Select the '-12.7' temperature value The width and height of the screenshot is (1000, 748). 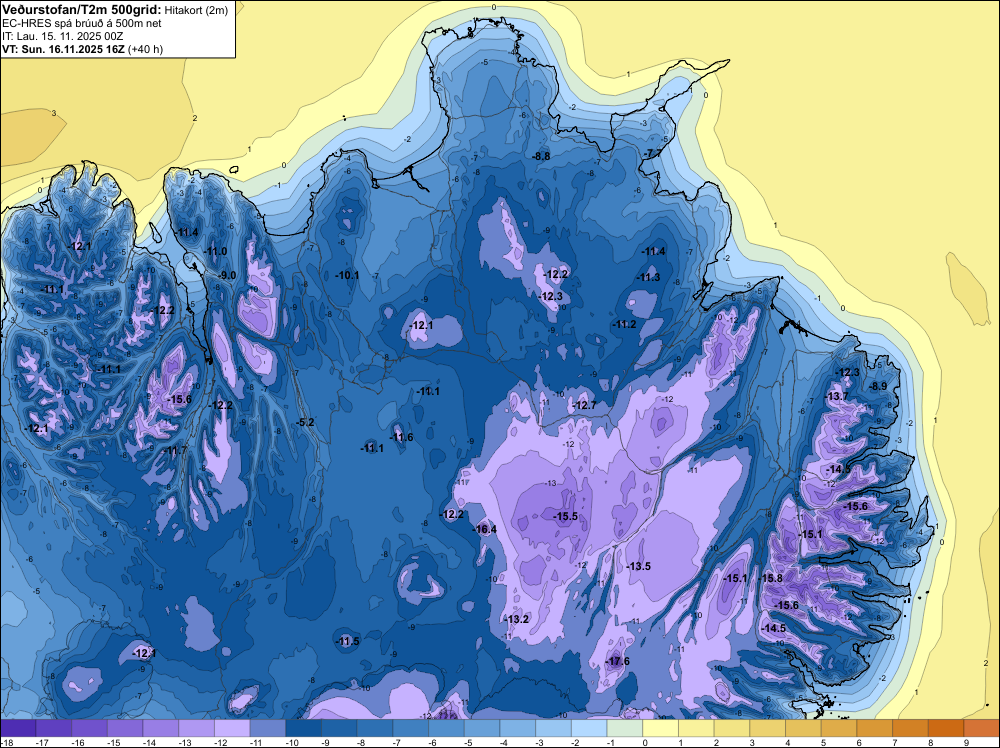[x=584, y=406]
